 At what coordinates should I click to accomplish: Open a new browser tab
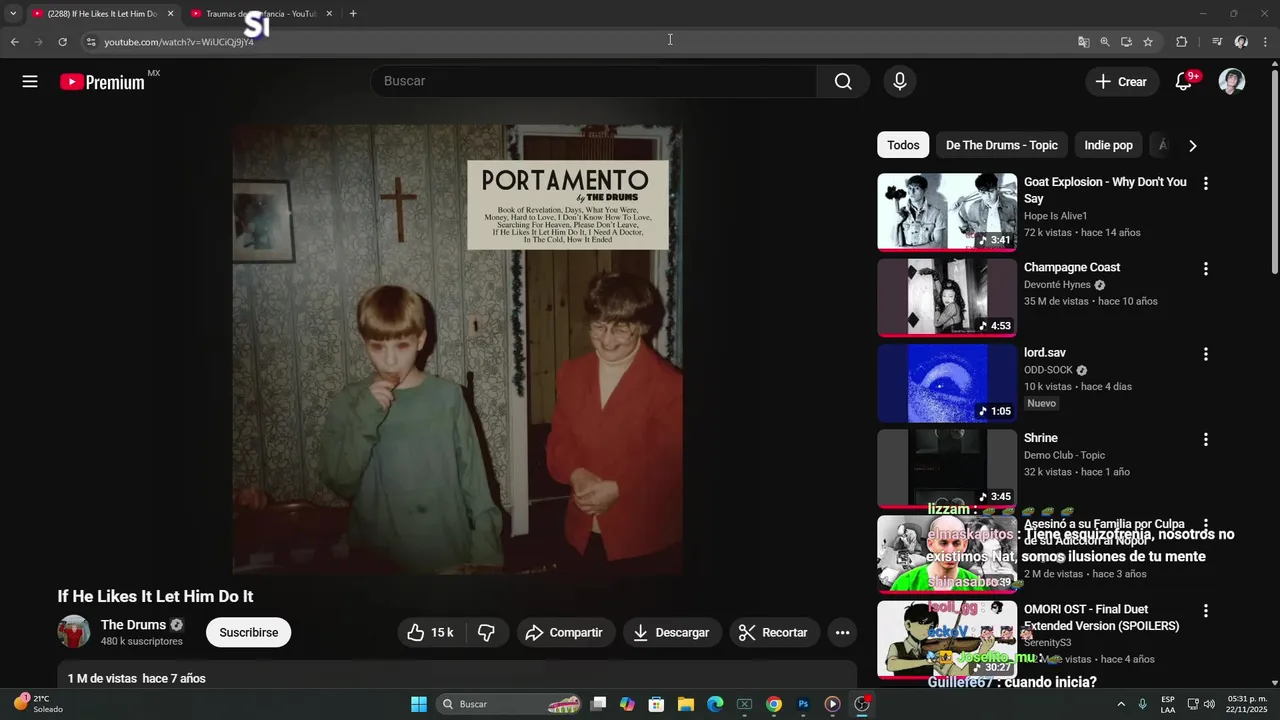click(353, 14)
